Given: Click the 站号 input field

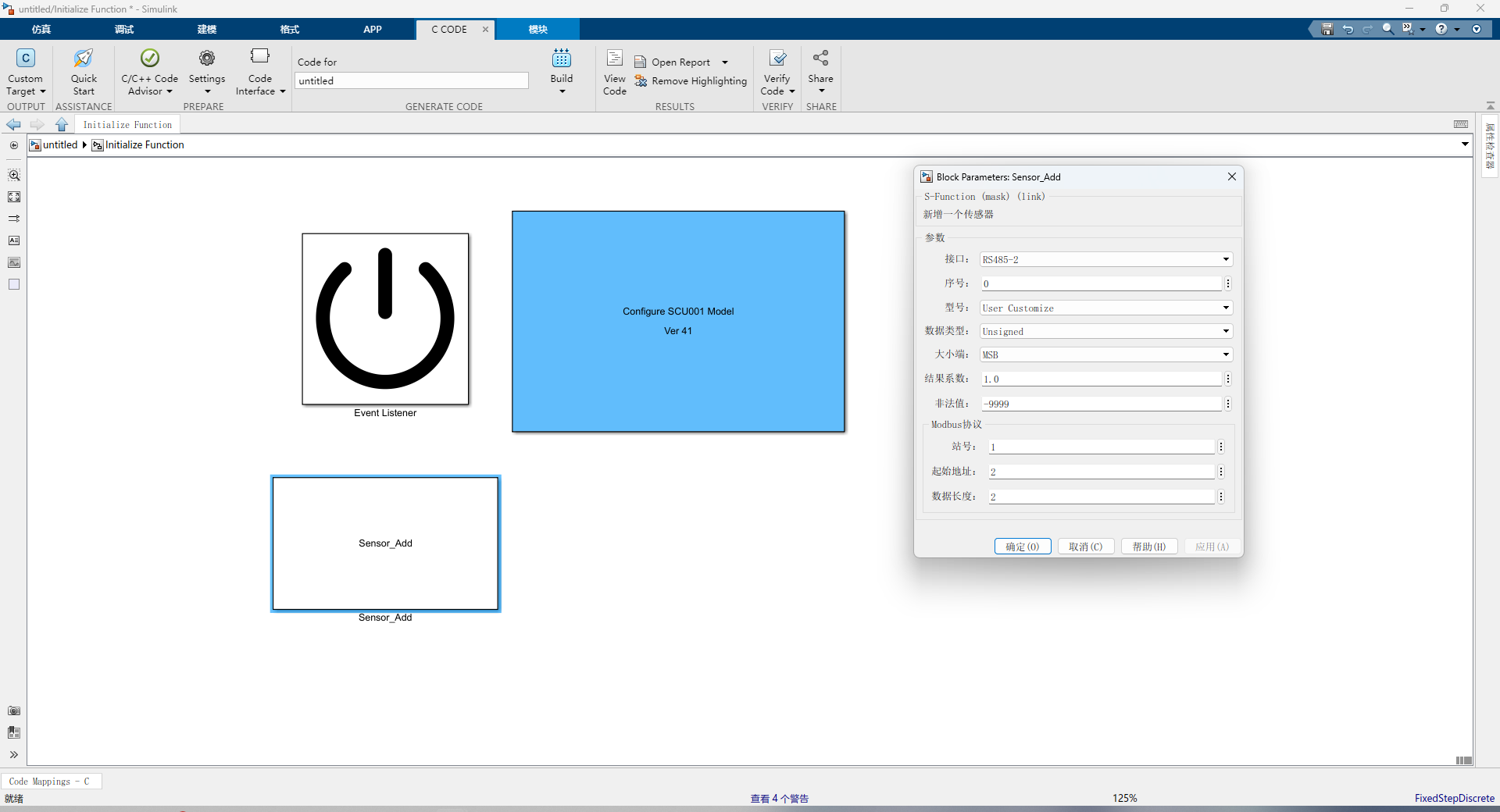Looking at the screenshot, I should [1102, 447].
